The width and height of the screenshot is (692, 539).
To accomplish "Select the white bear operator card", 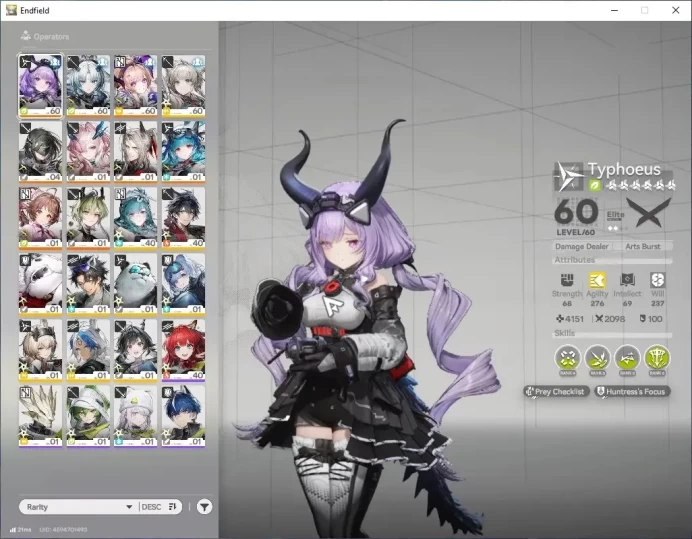I will [x=40, y=284].
